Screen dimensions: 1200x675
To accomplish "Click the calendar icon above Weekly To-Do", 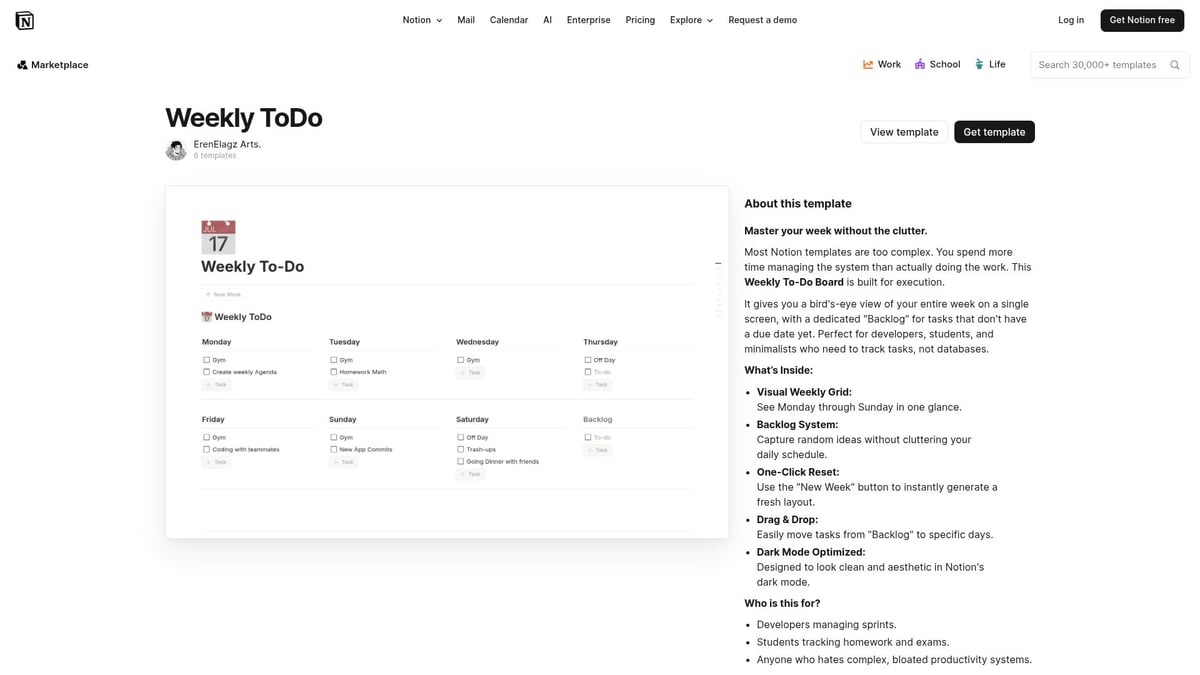I will click(x=218, y=237).
